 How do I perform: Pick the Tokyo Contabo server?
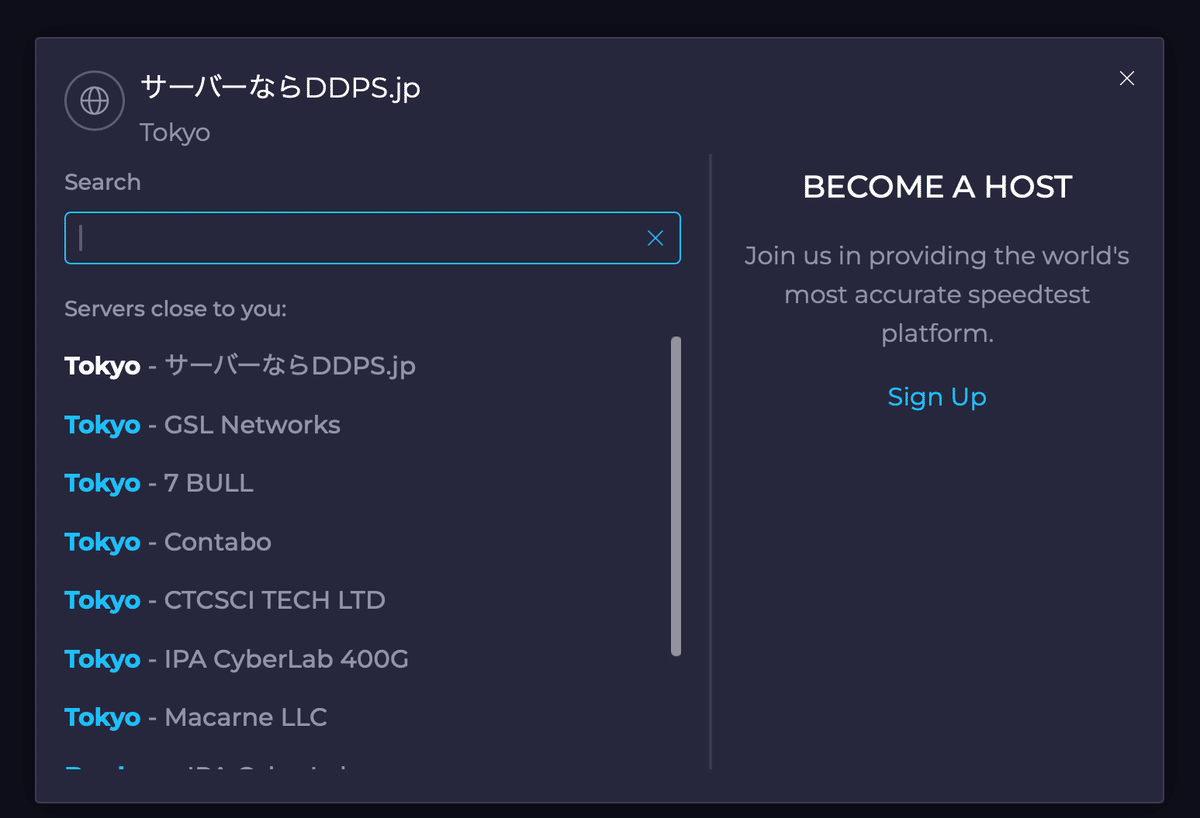point(168,542)
